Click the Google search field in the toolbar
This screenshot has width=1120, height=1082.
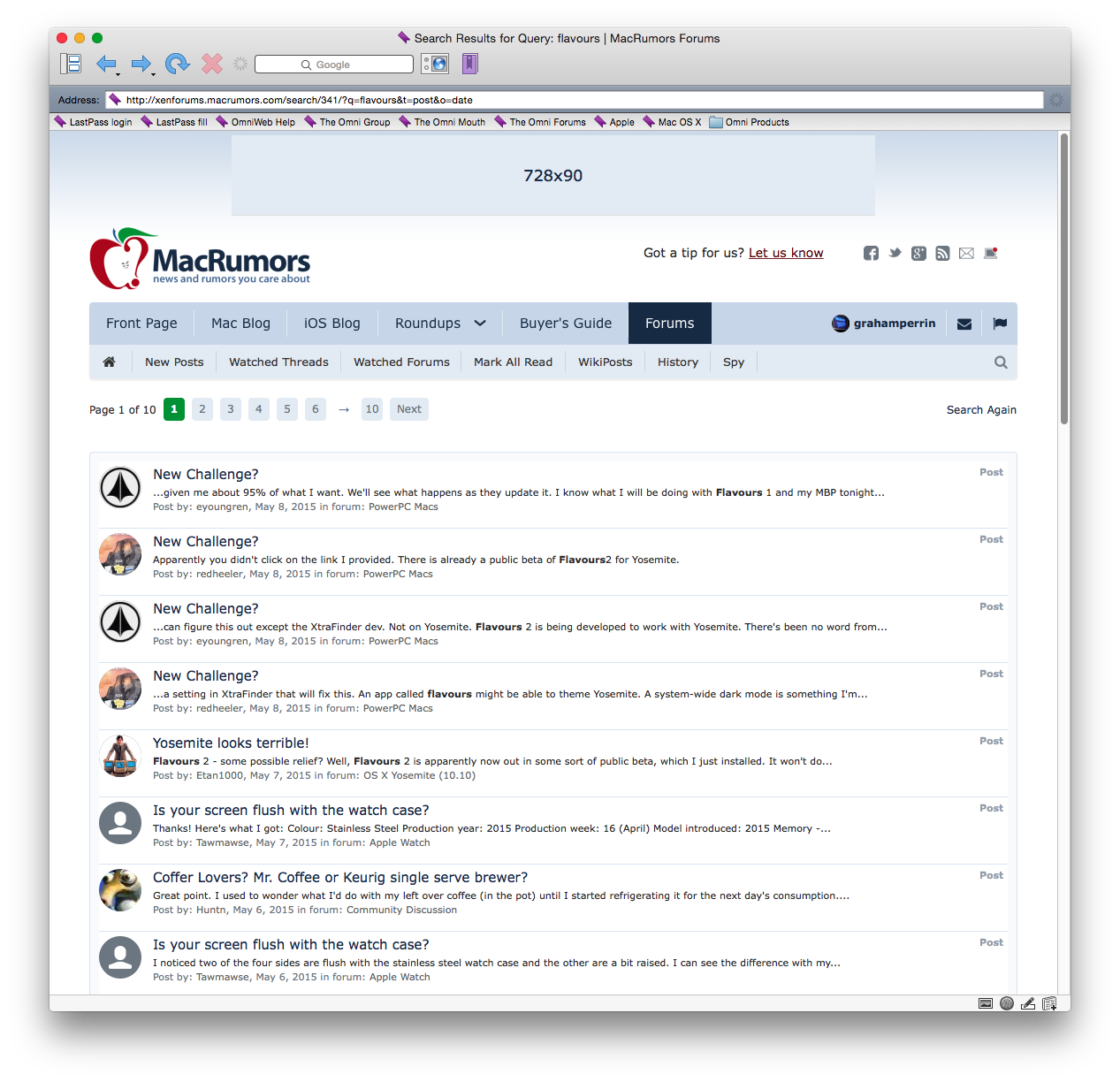334,65
